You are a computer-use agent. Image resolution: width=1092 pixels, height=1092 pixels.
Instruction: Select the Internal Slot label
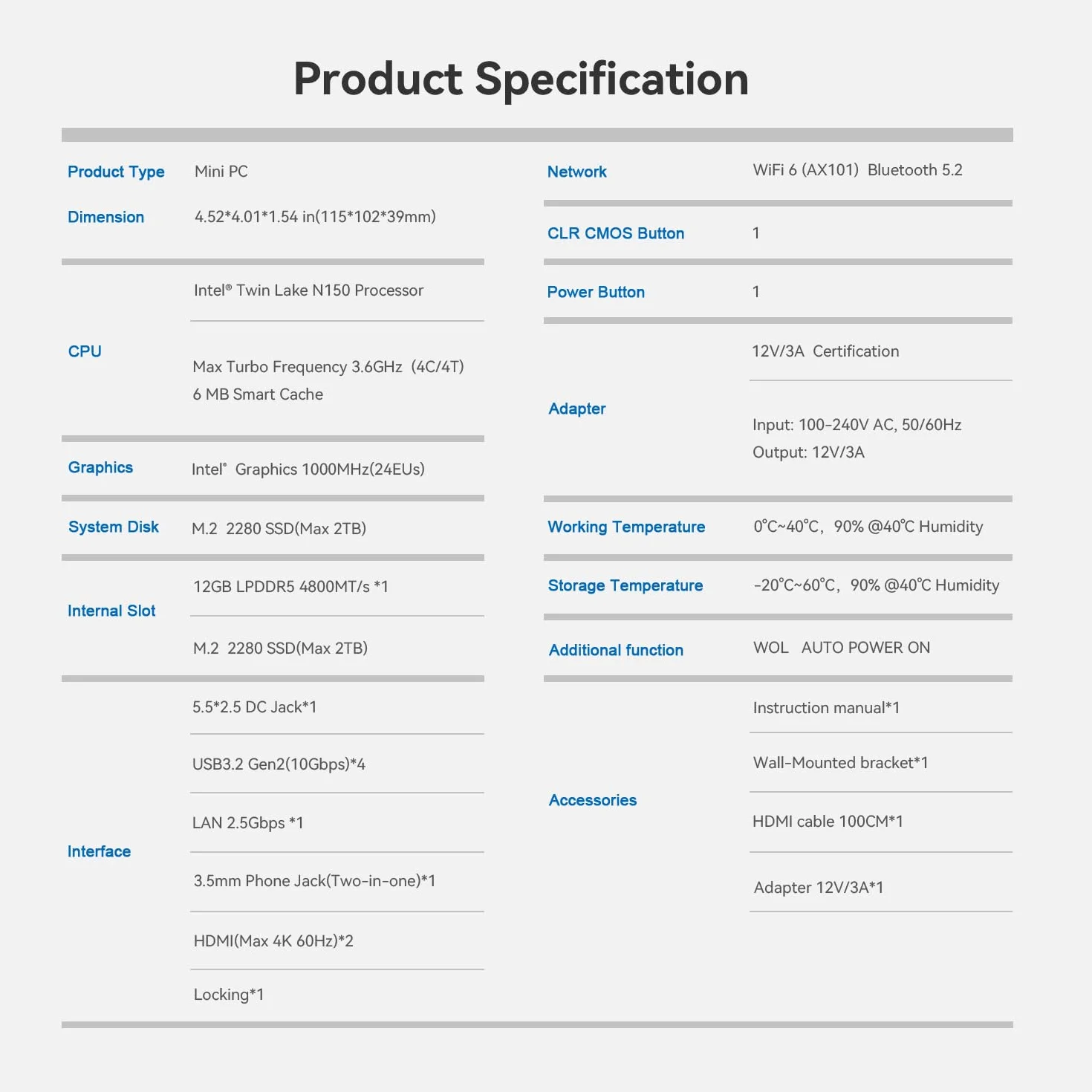[x=111, y=611]
